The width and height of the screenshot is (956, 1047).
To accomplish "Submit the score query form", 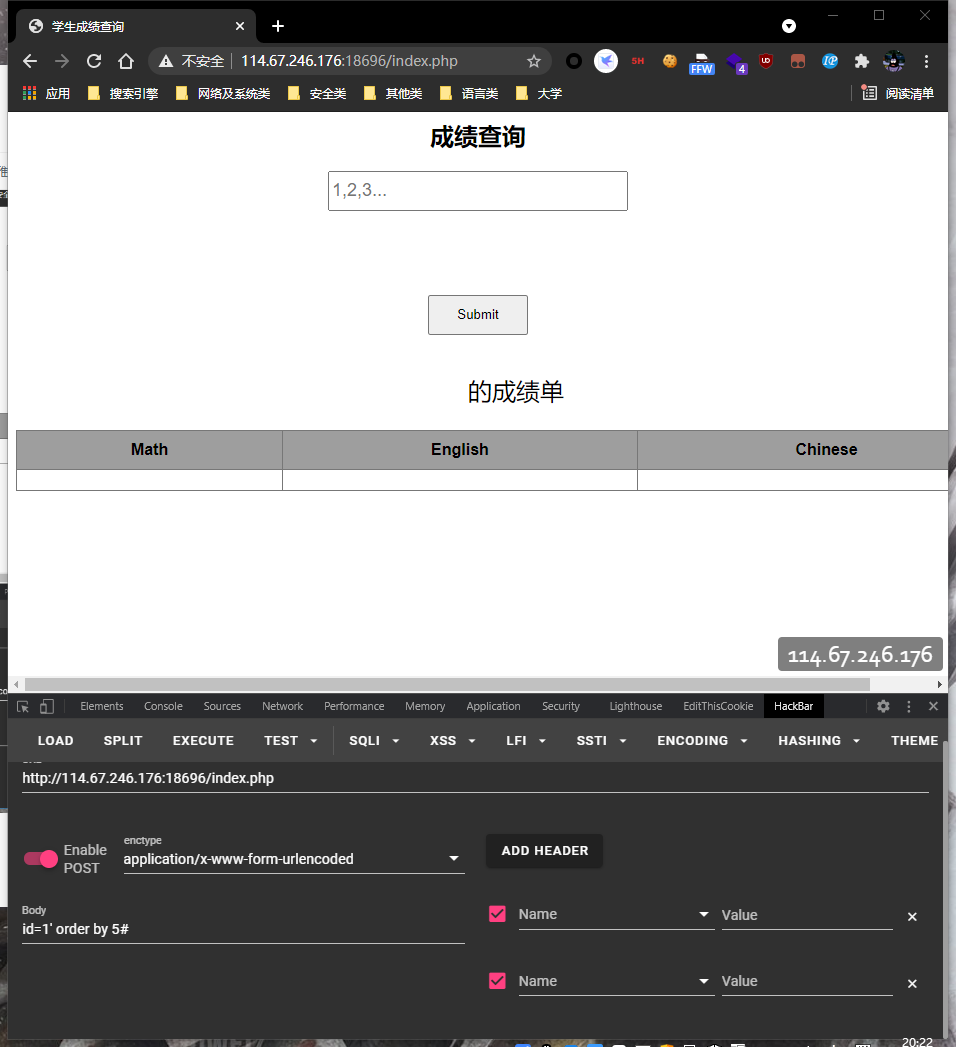I will (477, 315).
